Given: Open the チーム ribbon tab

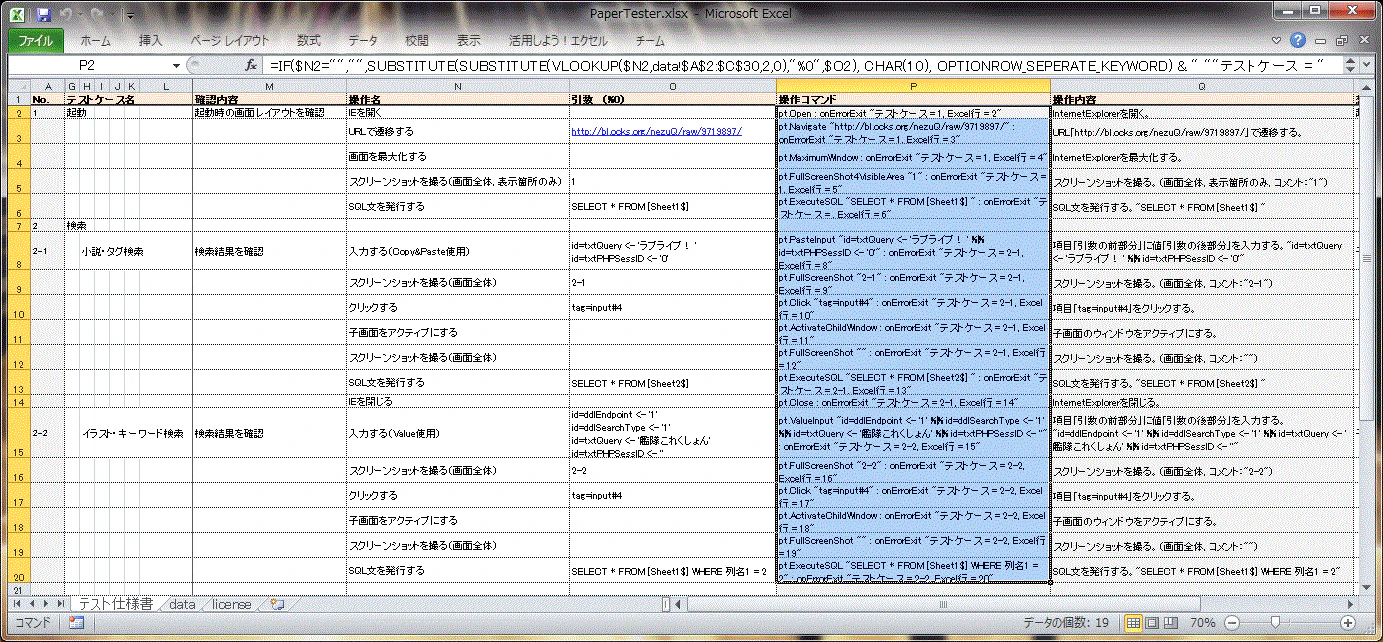Looking at the screenshot, I should pos(651,41).
